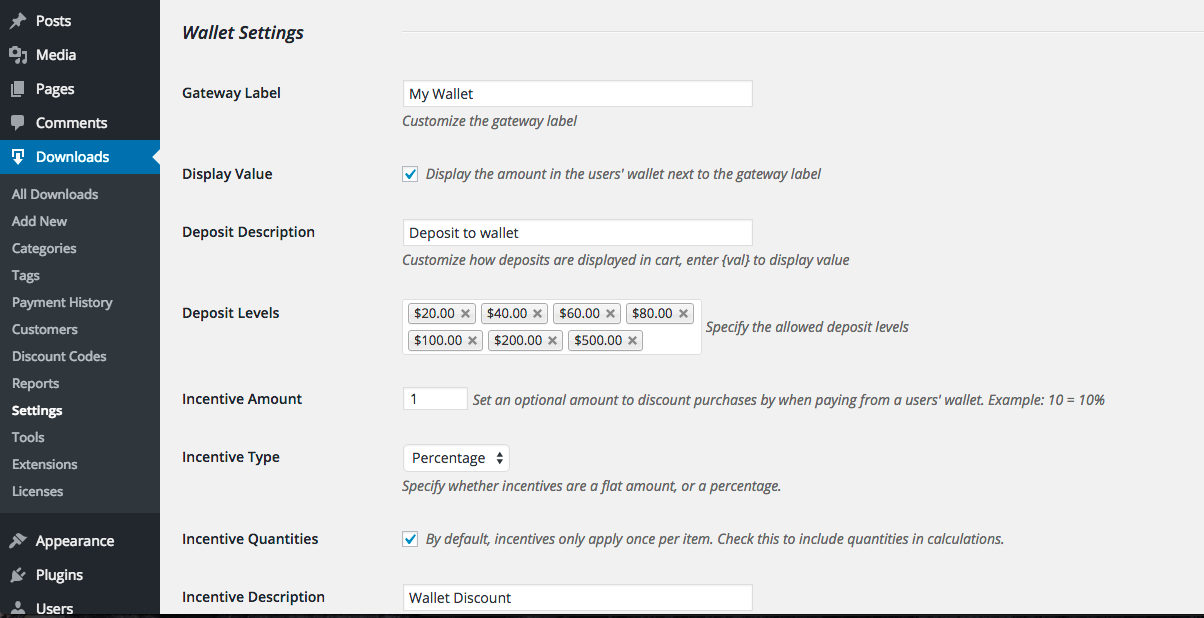Click the Appearance paintbrush icon
Screen dimensions: 1204x618
tap(17, 541)
